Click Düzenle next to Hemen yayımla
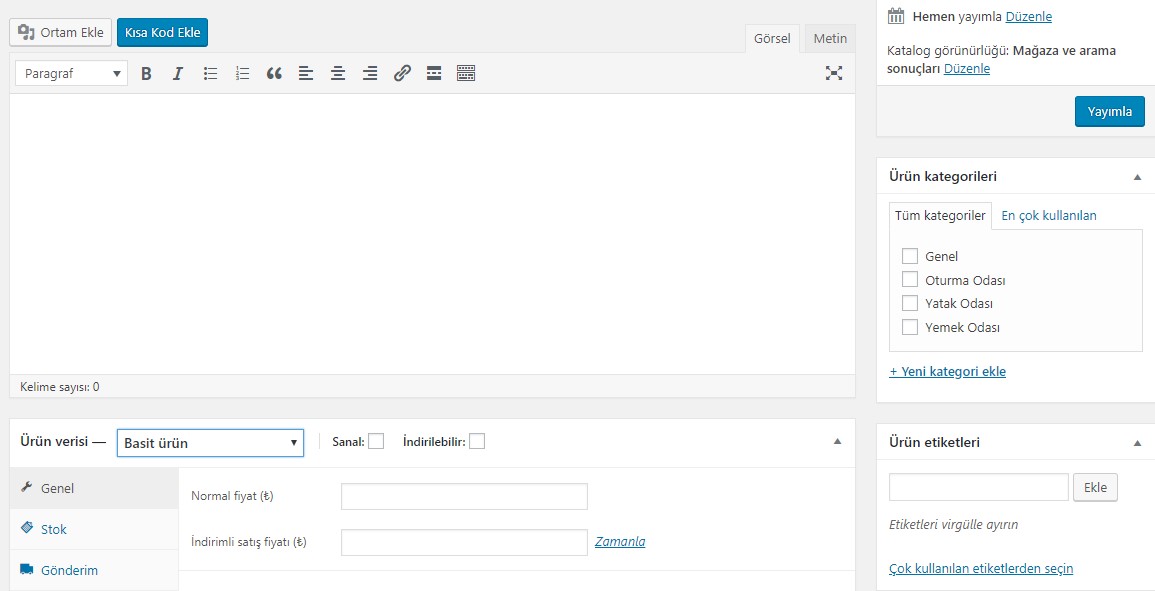This screenshot has height=591, width=1155. pyautogui.click(x=1028, y=16)
